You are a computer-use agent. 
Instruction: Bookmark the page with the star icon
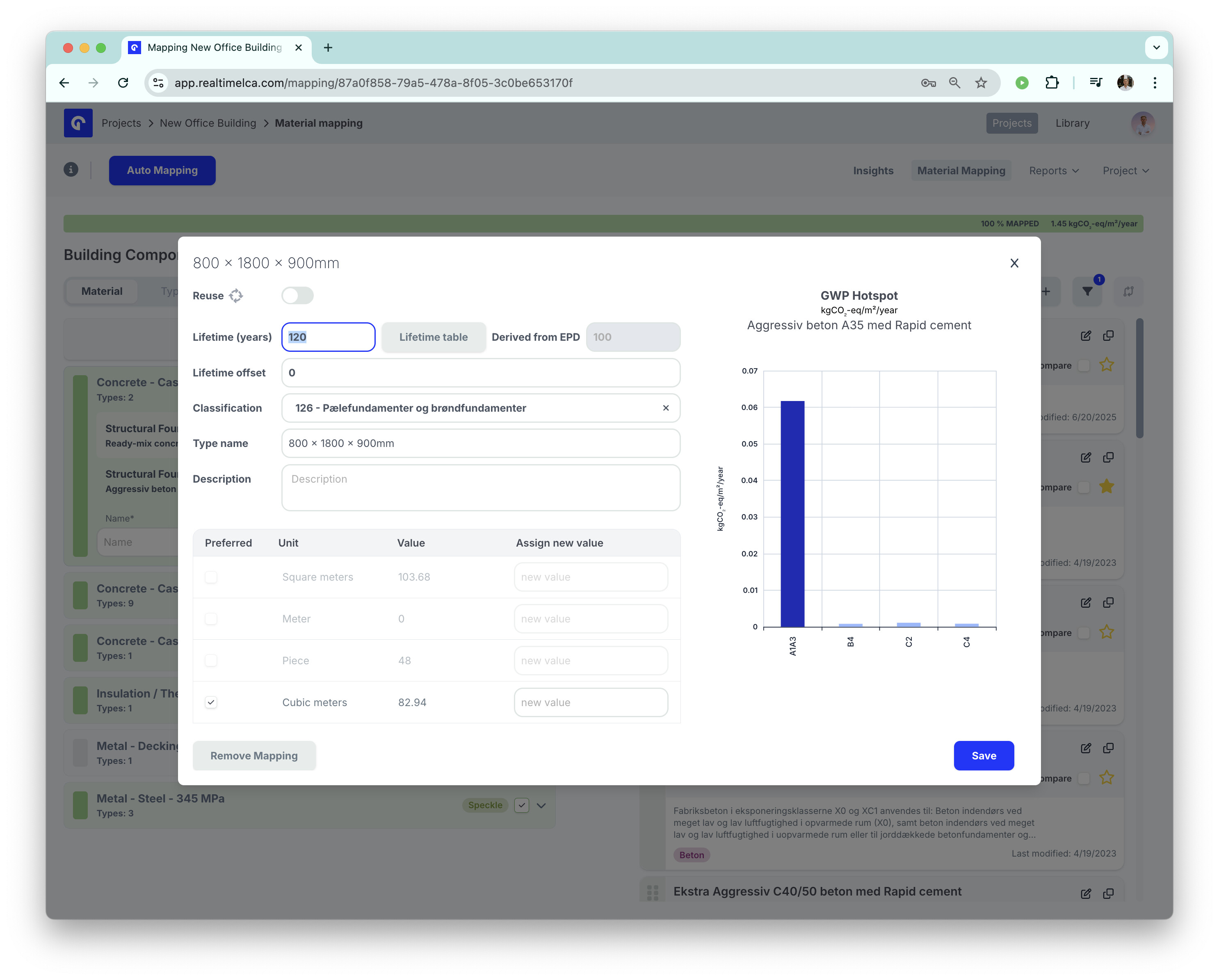(981, 83)
